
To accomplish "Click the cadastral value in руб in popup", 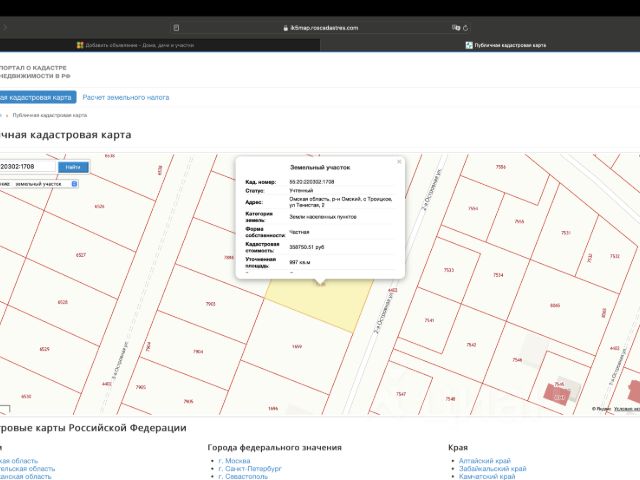I will (x=307, y=247).
